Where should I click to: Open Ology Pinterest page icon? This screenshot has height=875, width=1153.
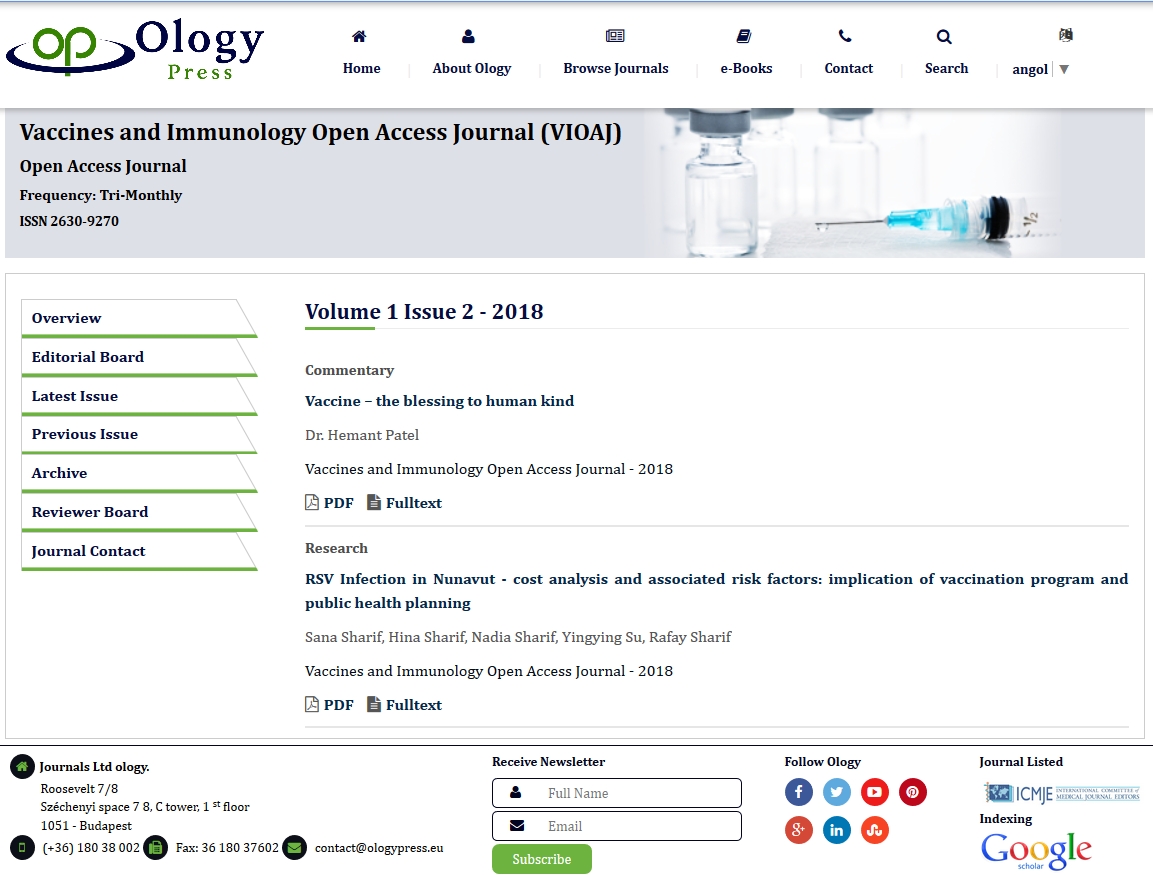(913, 792)
